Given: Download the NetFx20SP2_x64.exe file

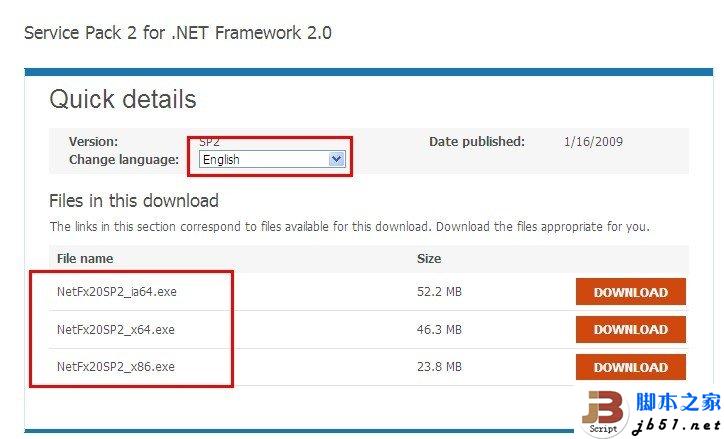Looking at the screenshot, I should 630,329.
